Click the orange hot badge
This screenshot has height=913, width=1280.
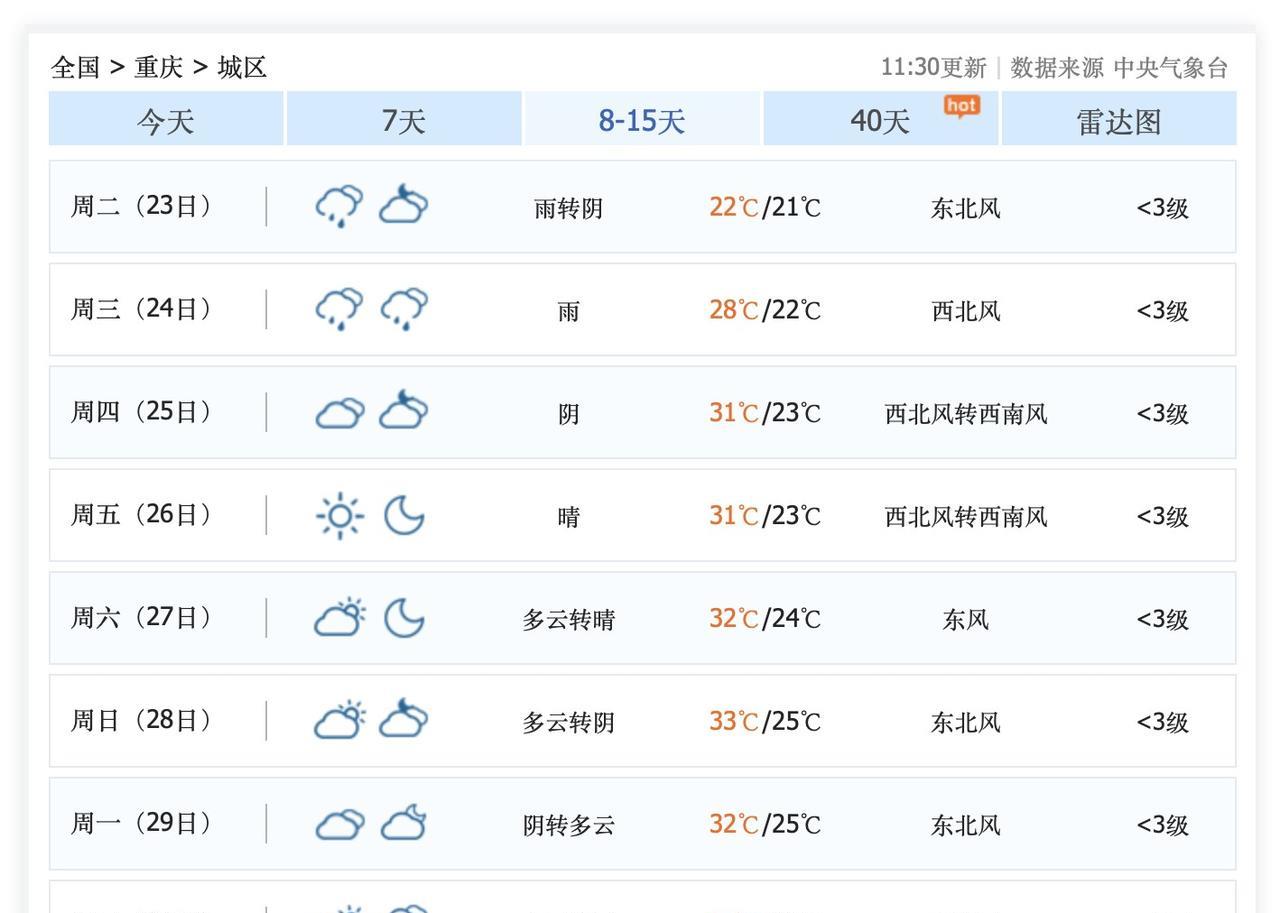(x=961, y=106)
